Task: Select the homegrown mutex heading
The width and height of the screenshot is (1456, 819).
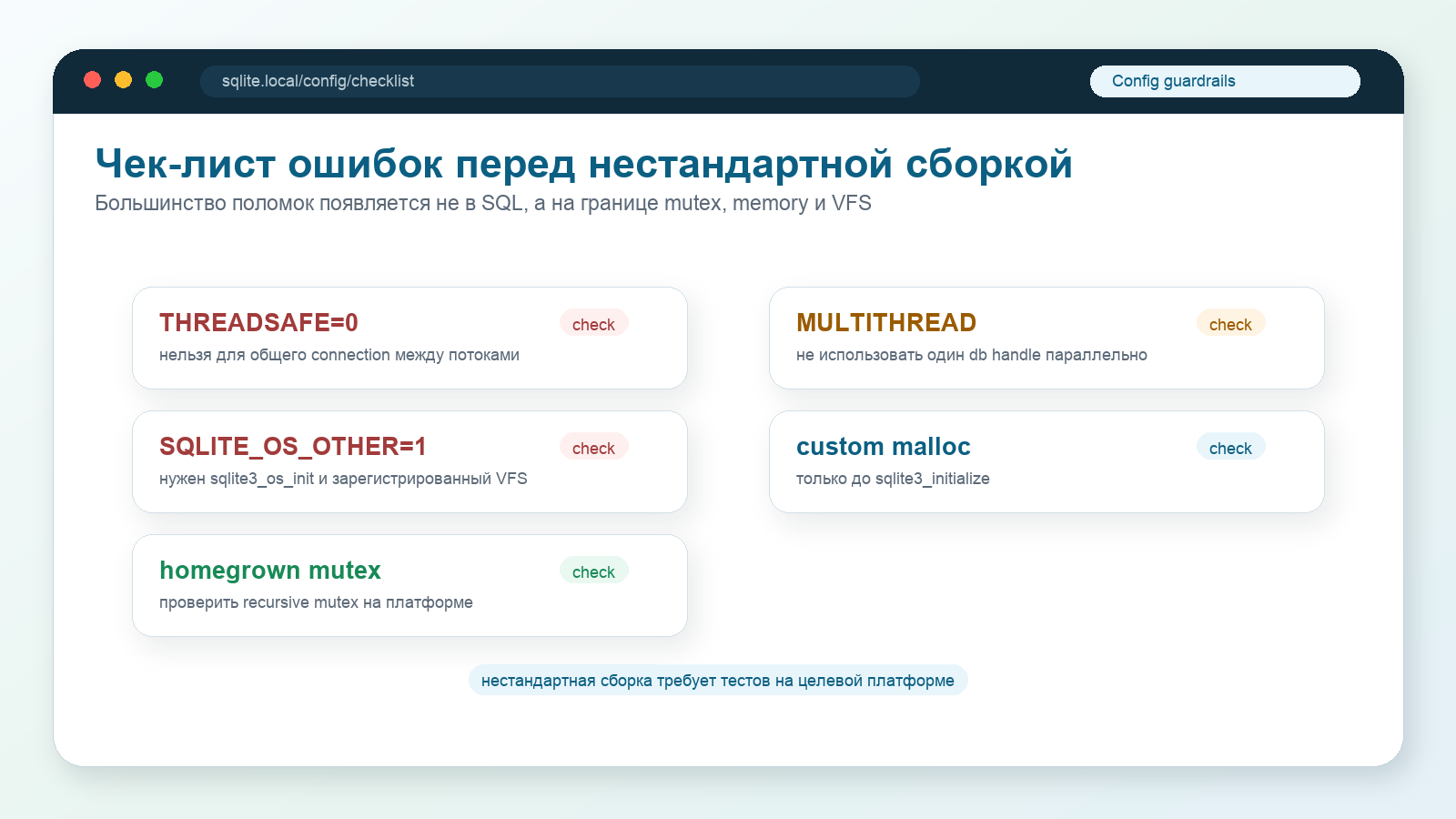Action: coord(270,571)
